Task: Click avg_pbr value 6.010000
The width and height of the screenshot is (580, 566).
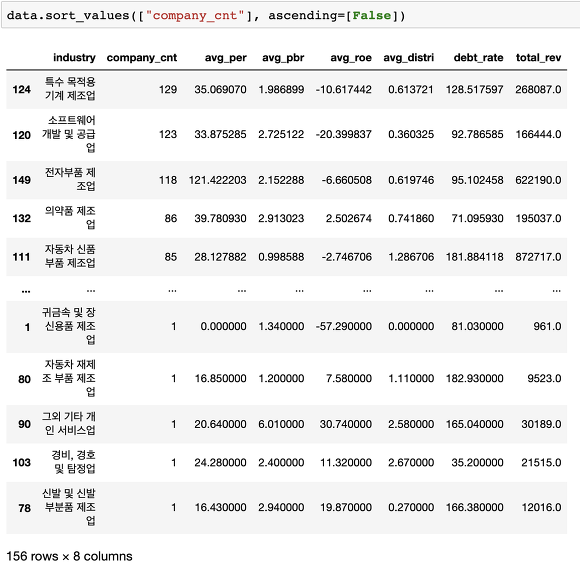Action: (x=281, y=424)
